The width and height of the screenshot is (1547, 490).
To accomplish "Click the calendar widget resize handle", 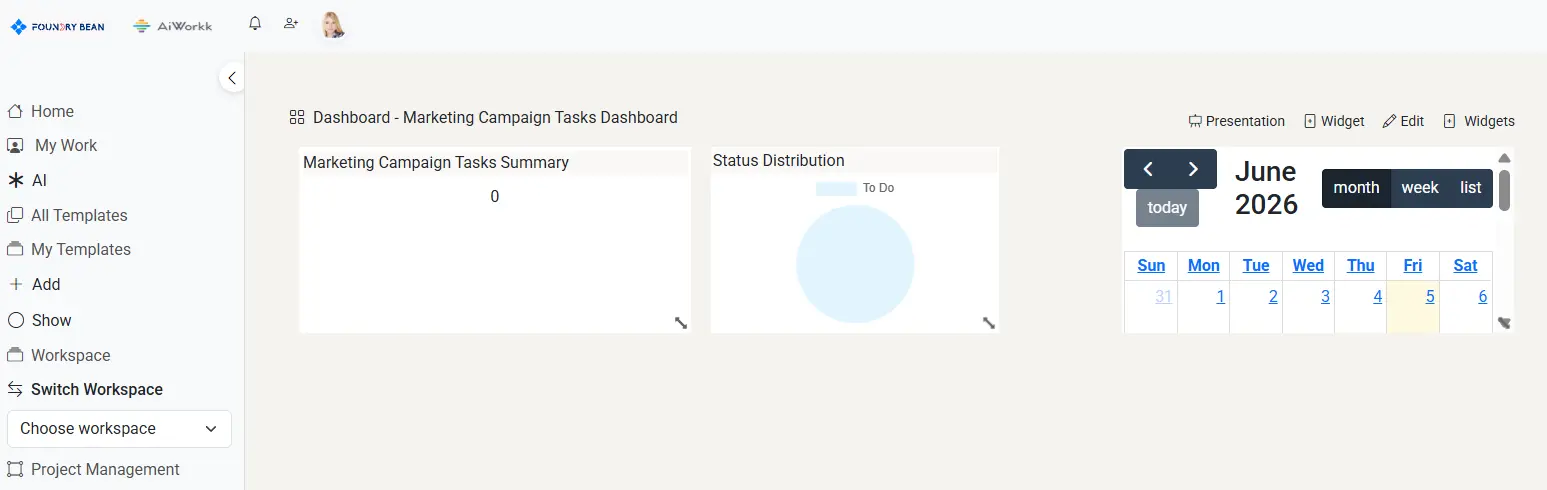I will 1504,323.
